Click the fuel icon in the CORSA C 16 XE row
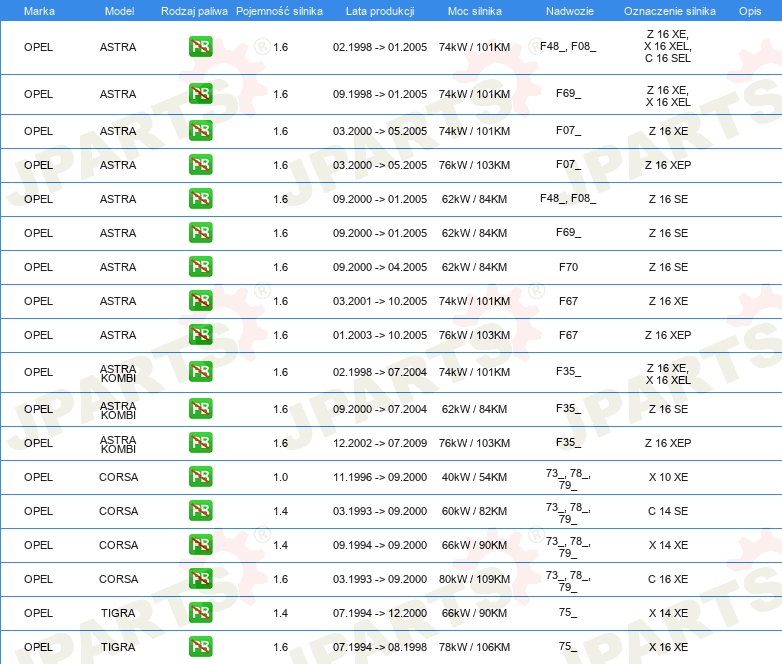 coord(200,579)
